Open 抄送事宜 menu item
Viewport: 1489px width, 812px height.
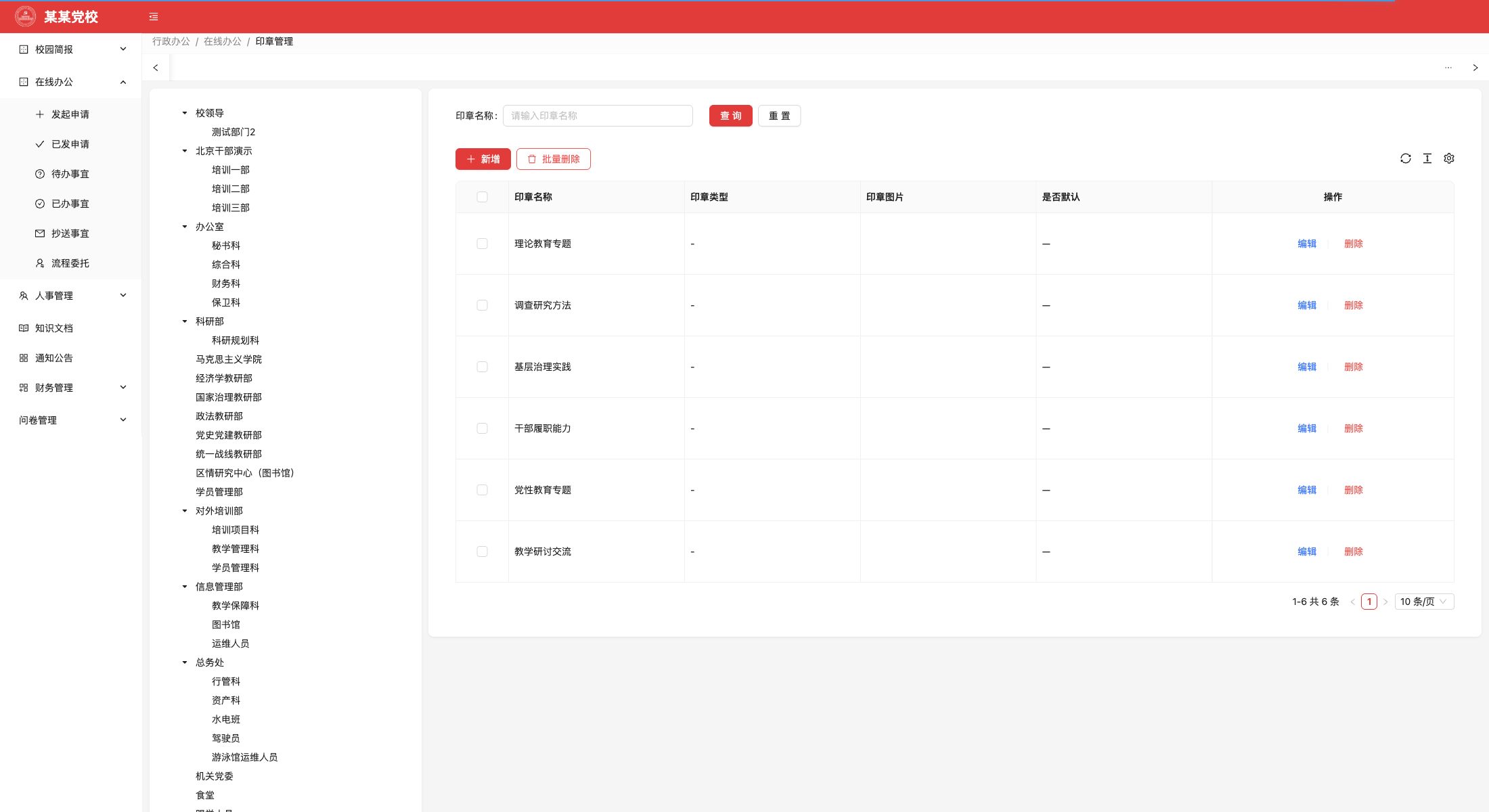point(70,233)
